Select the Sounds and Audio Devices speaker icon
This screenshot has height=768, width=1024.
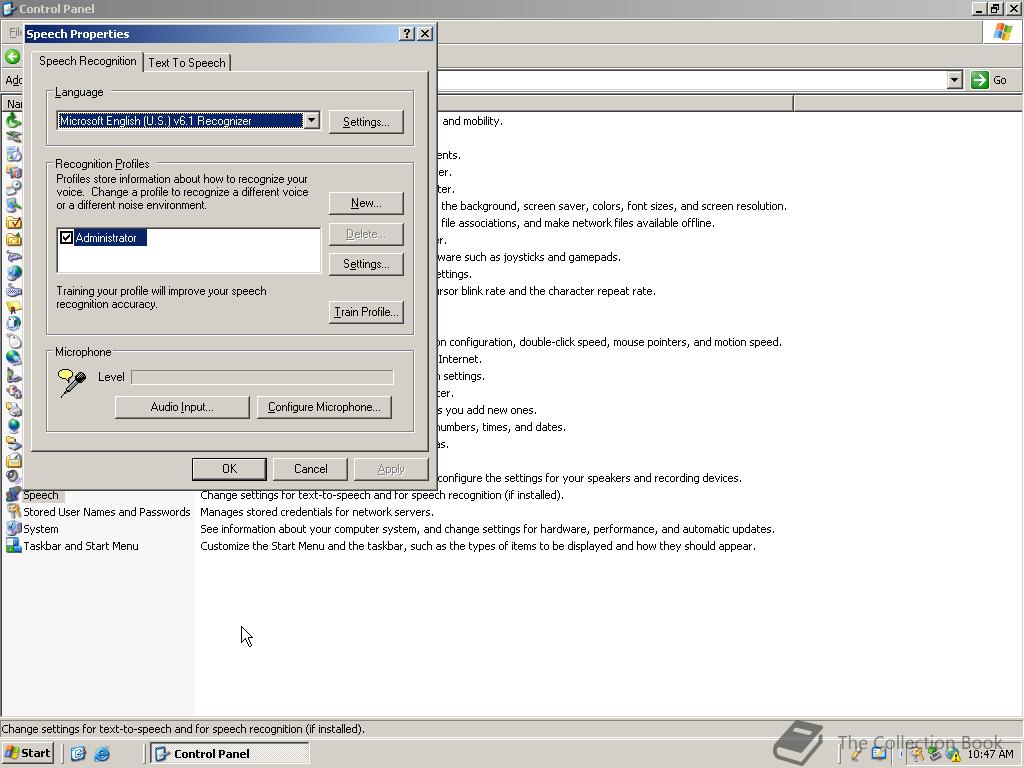pos(13,477)
